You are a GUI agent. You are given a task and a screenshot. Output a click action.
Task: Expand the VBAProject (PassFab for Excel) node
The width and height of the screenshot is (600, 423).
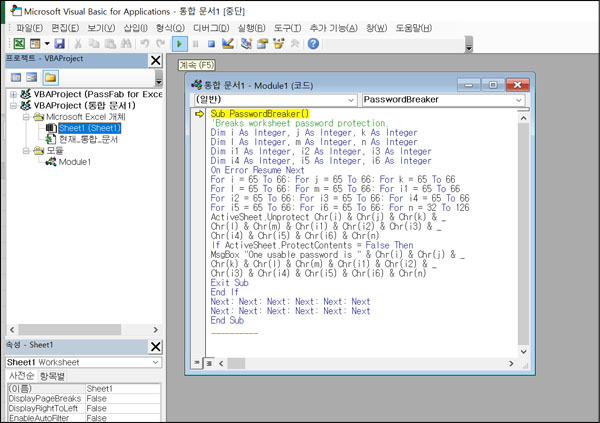13,93
